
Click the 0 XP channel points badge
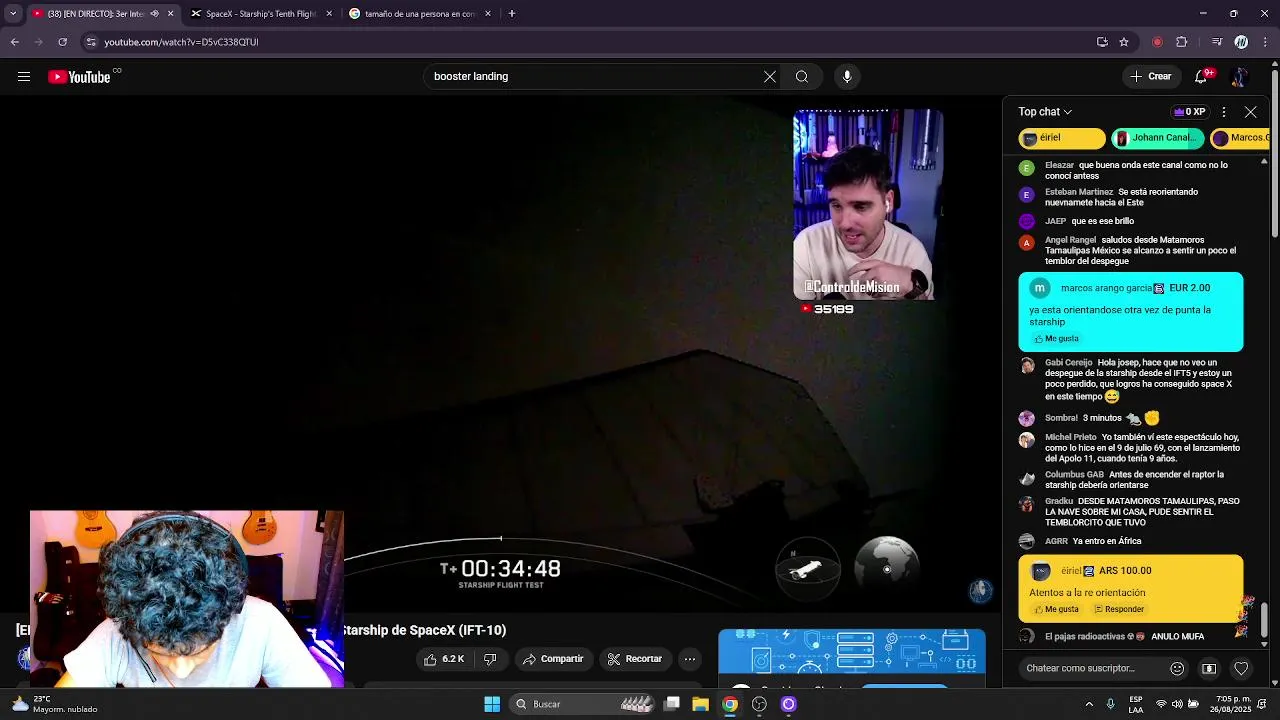click(1190, 112)
